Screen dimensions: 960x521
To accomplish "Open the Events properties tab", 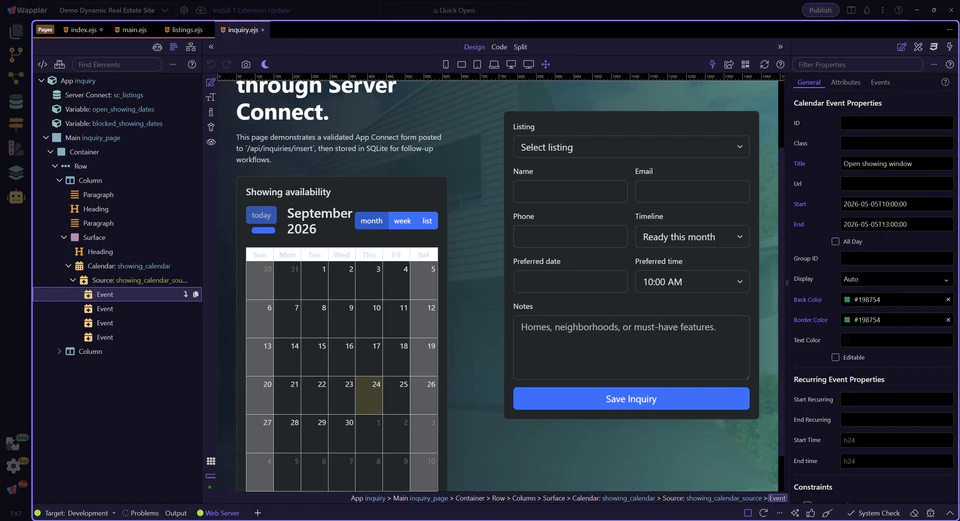I will coord(880,83).
